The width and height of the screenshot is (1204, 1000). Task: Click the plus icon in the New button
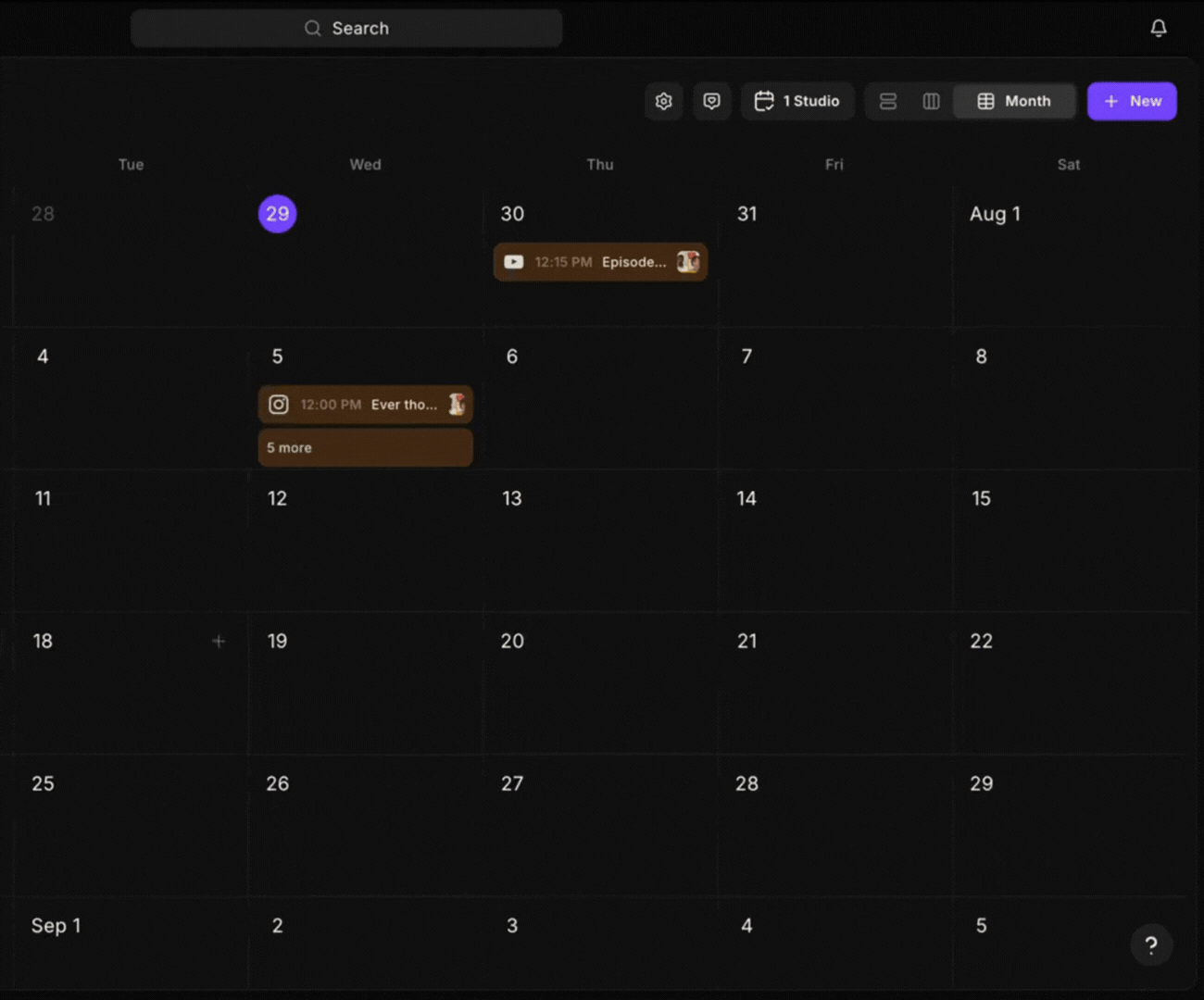[x=1111, y=101]
